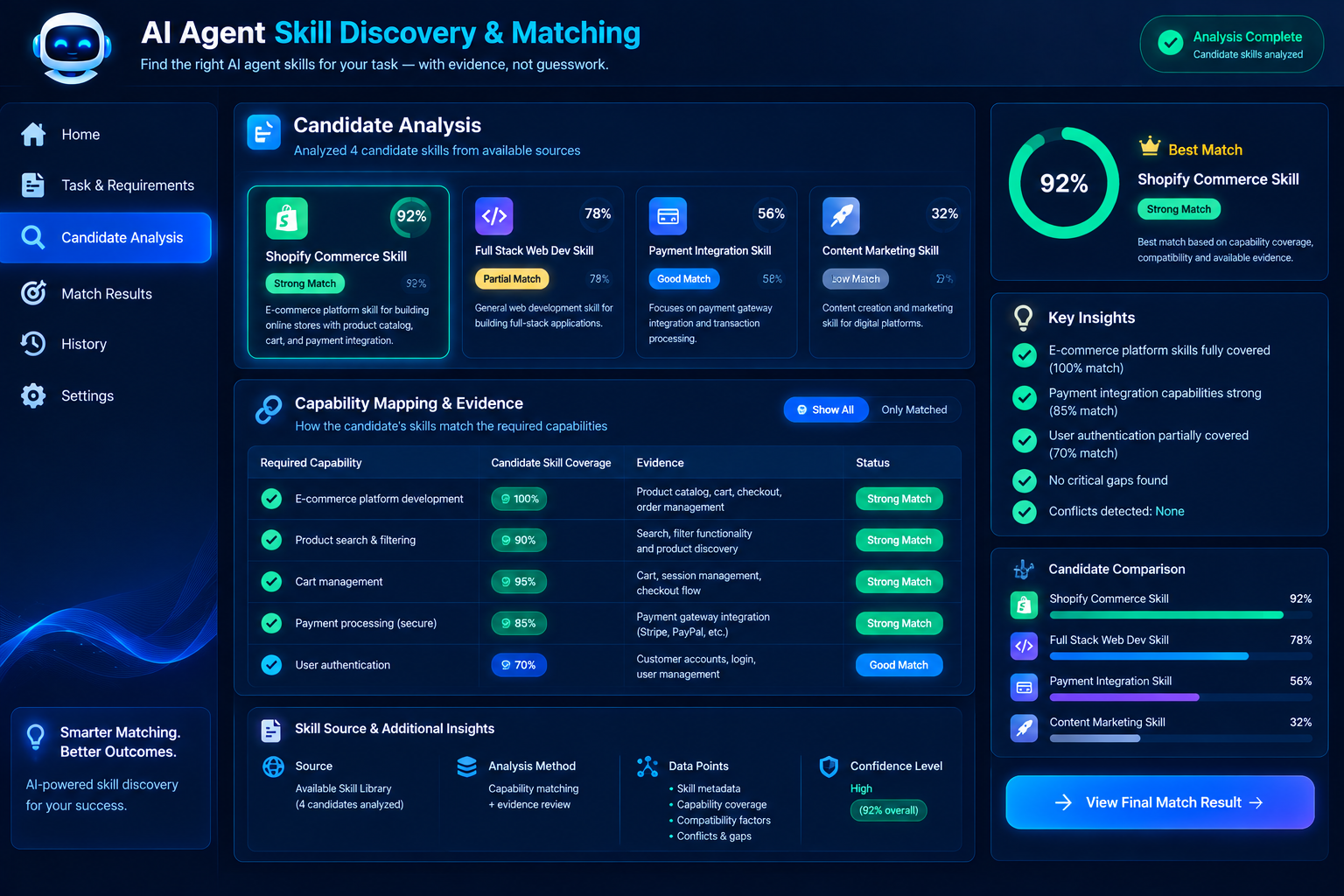
Task: Click the History clock icon
Action: point(33,344)
